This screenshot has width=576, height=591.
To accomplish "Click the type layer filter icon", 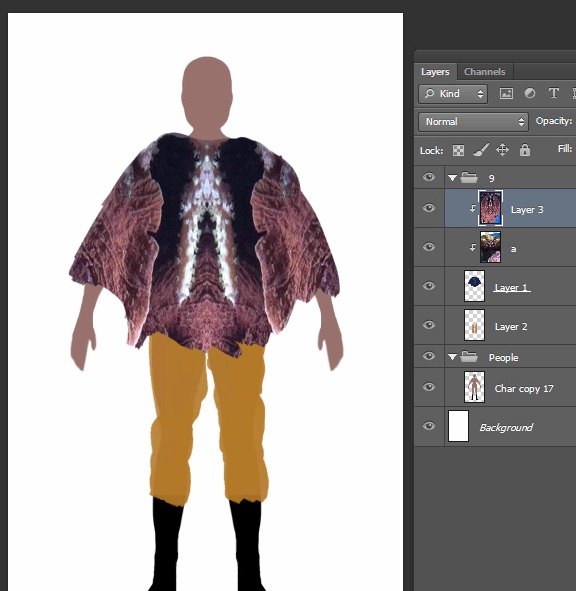I will pyautogui.click(x=553, y=93).
